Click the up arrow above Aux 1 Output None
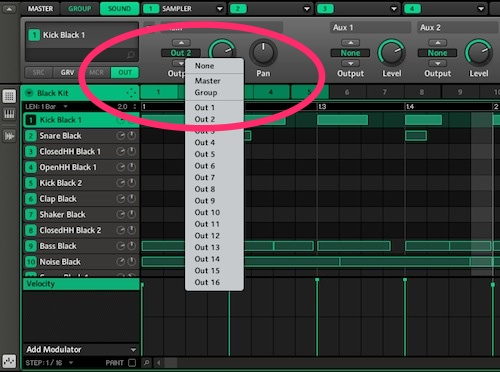This screenshot has width=500, height=372. (350, 43)
